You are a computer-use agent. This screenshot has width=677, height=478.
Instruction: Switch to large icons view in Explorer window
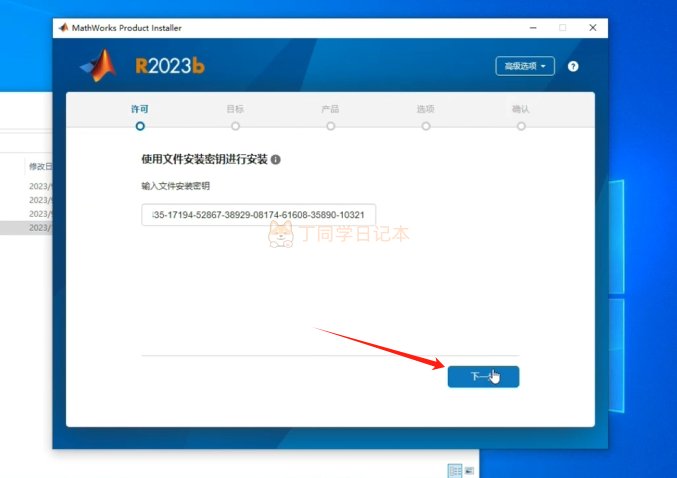469,470
